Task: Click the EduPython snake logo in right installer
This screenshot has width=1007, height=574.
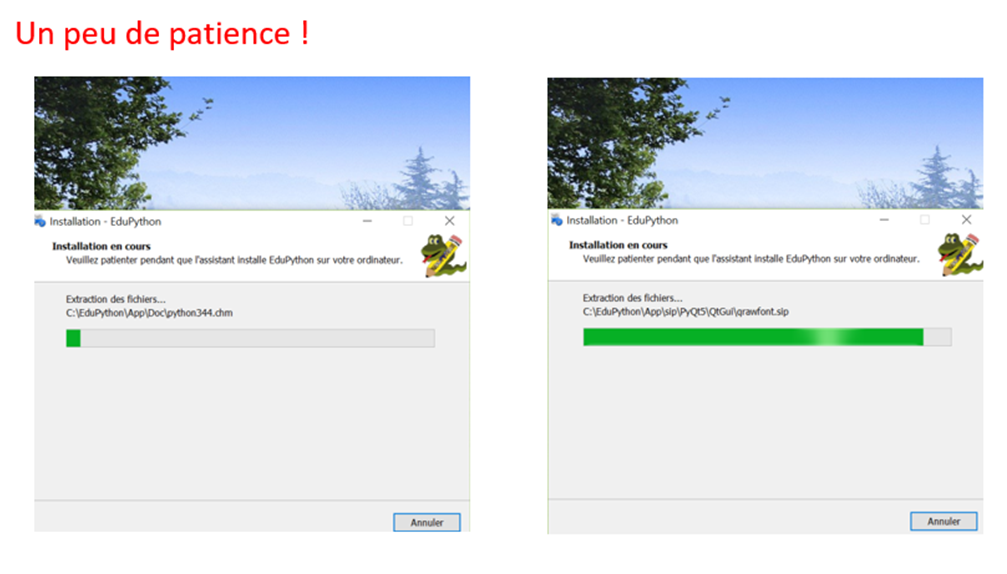Action: pos(958,255)
